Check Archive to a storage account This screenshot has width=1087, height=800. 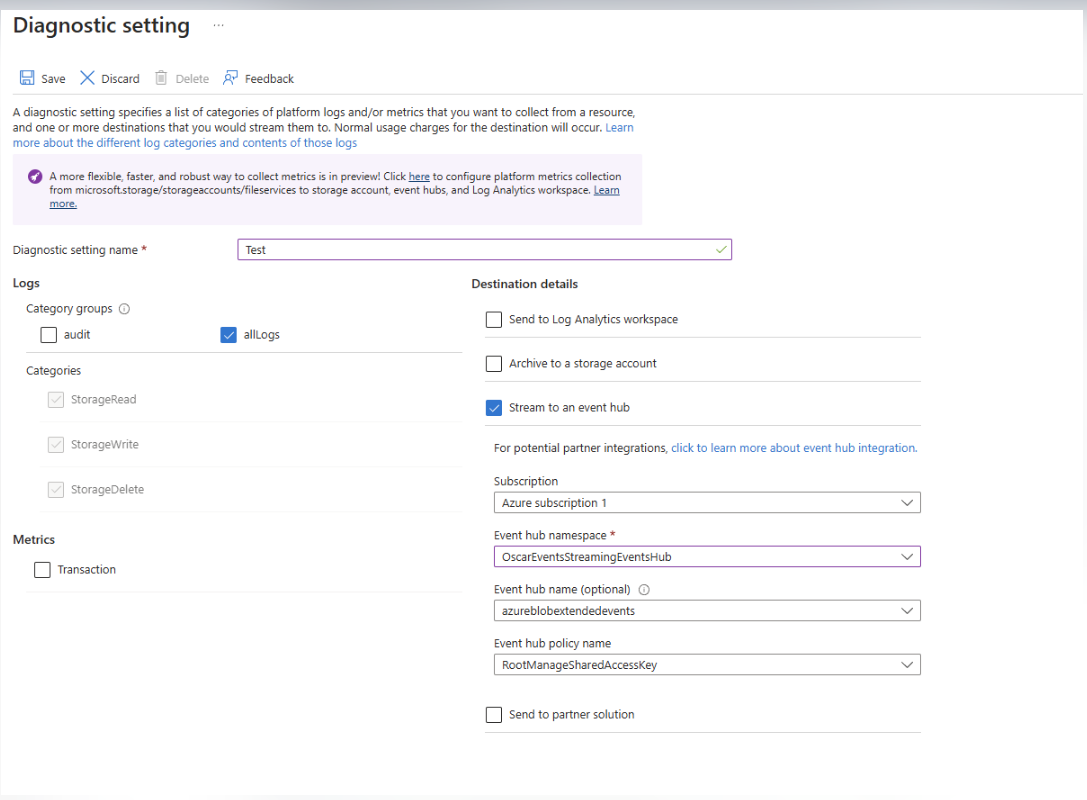(x=494, y=364)
